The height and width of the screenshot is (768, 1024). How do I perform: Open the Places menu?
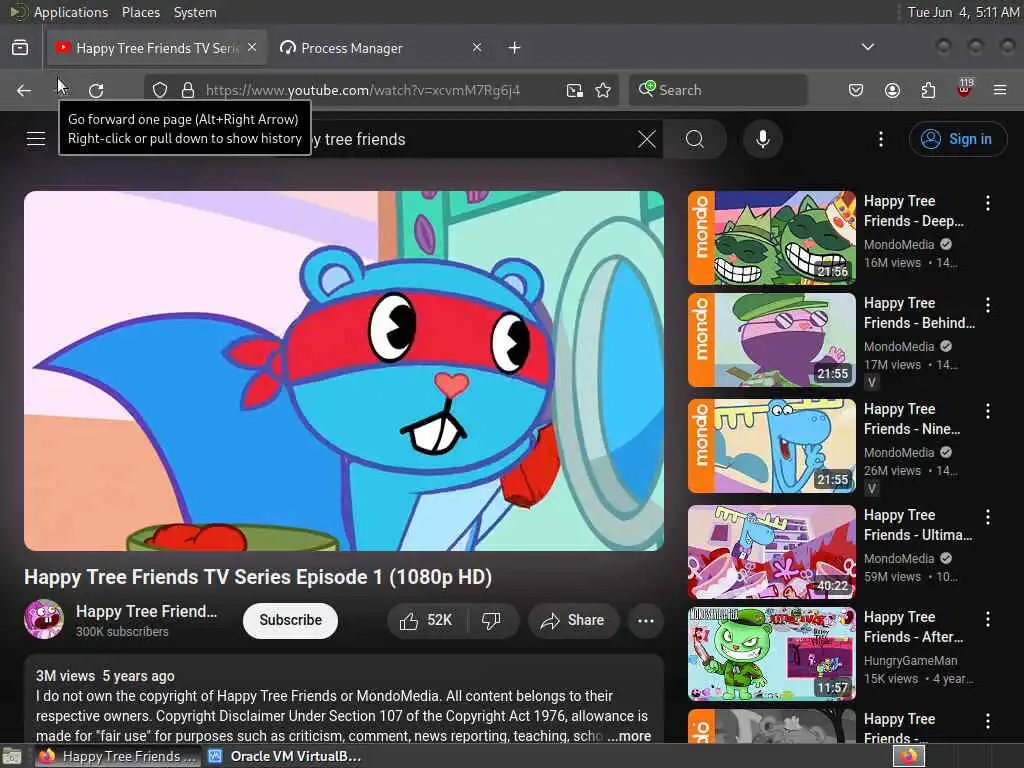(141, 12)
